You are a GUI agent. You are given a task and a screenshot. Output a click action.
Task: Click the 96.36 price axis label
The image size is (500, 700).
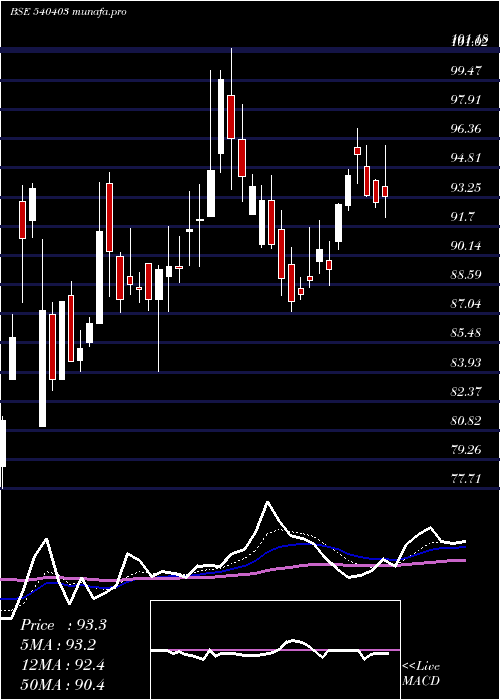click(466, 129)
